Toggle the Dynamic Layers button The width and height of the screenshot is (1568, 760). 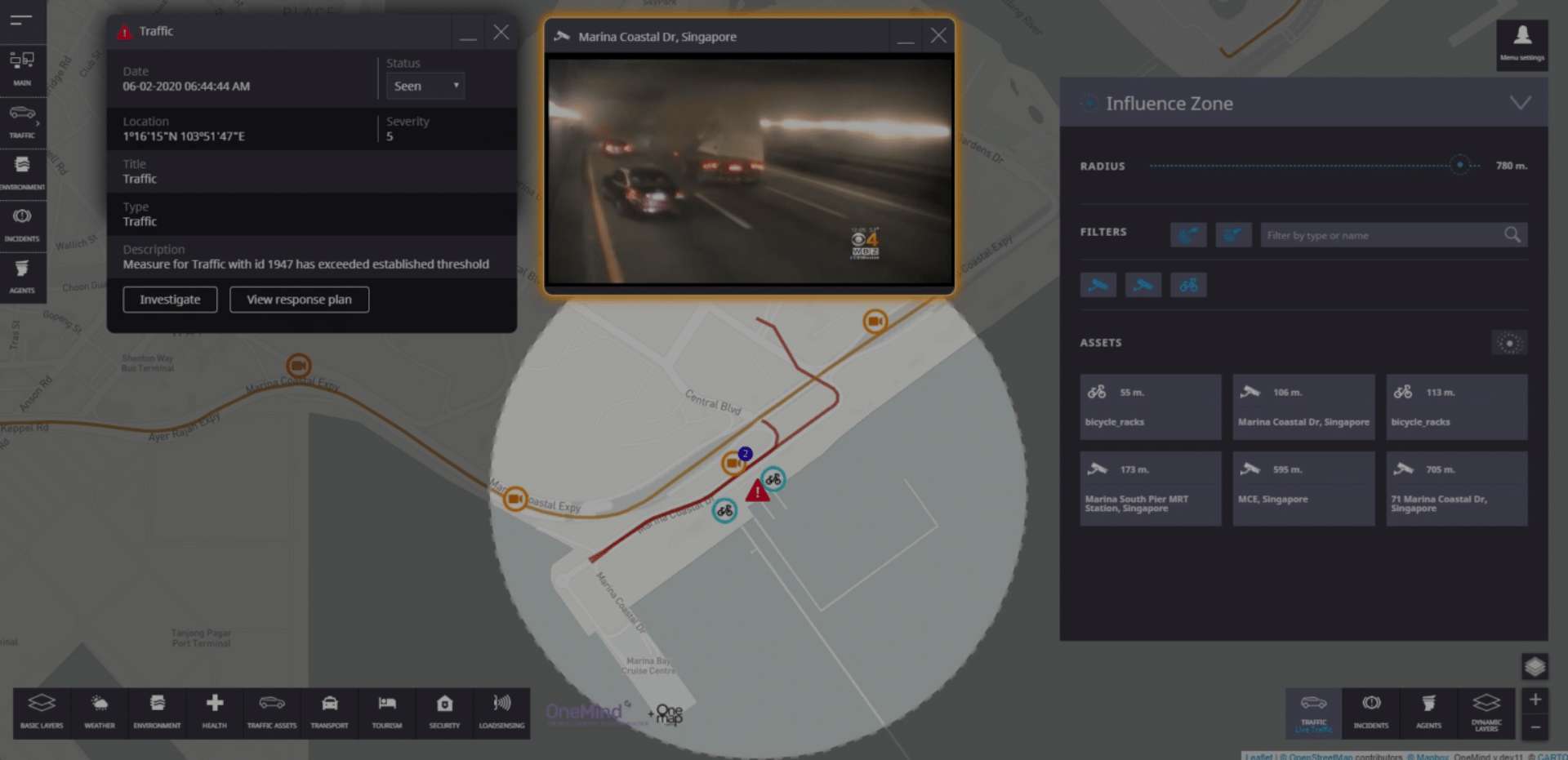1486,711
